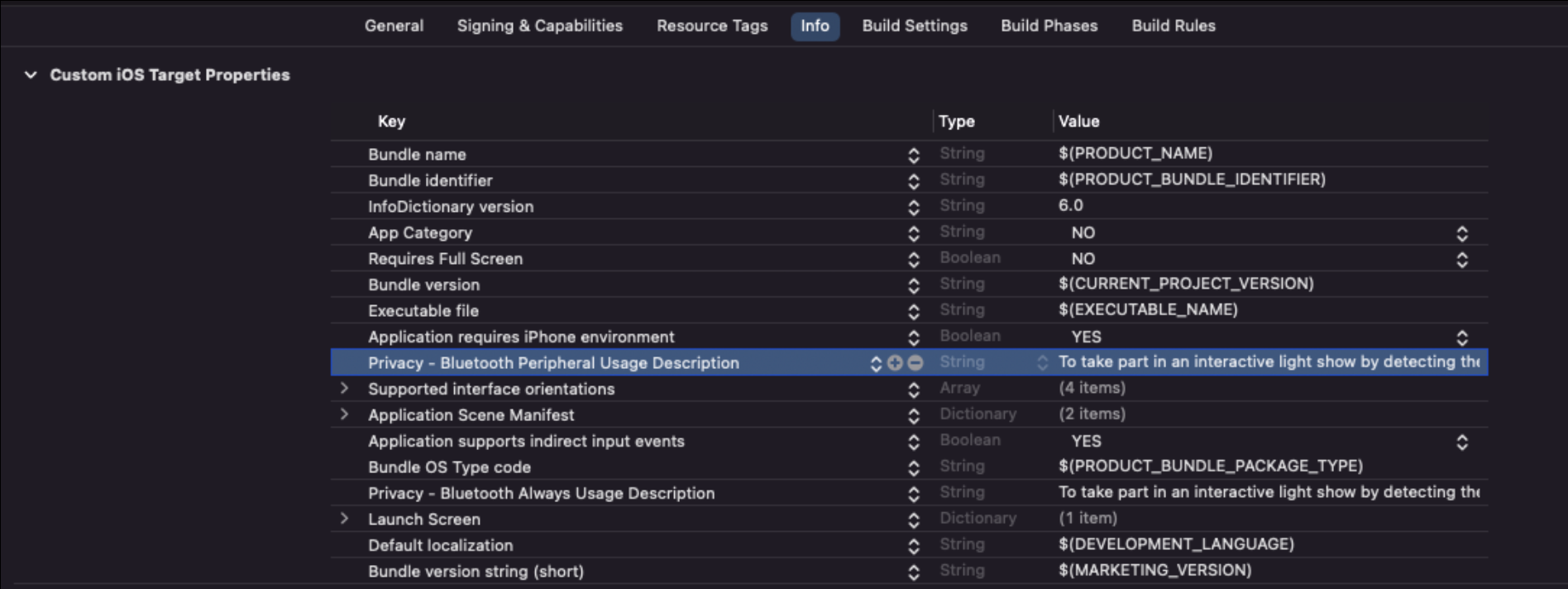The width and height of the screenshot is (1568, 589).
Task: Open the Resource Tags tab
Action: pyautogui.click(x=712, y=26)
